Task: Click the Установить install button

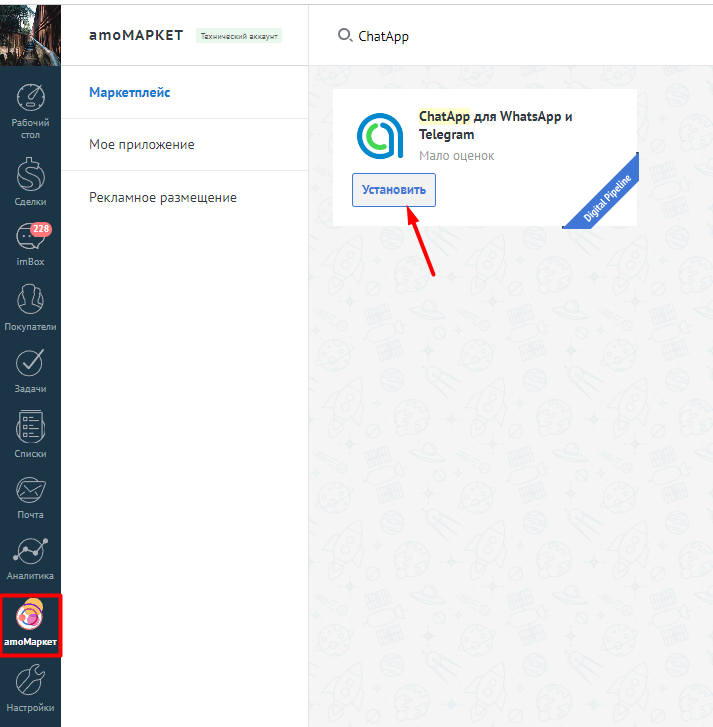Action: (x=394, y=190)
